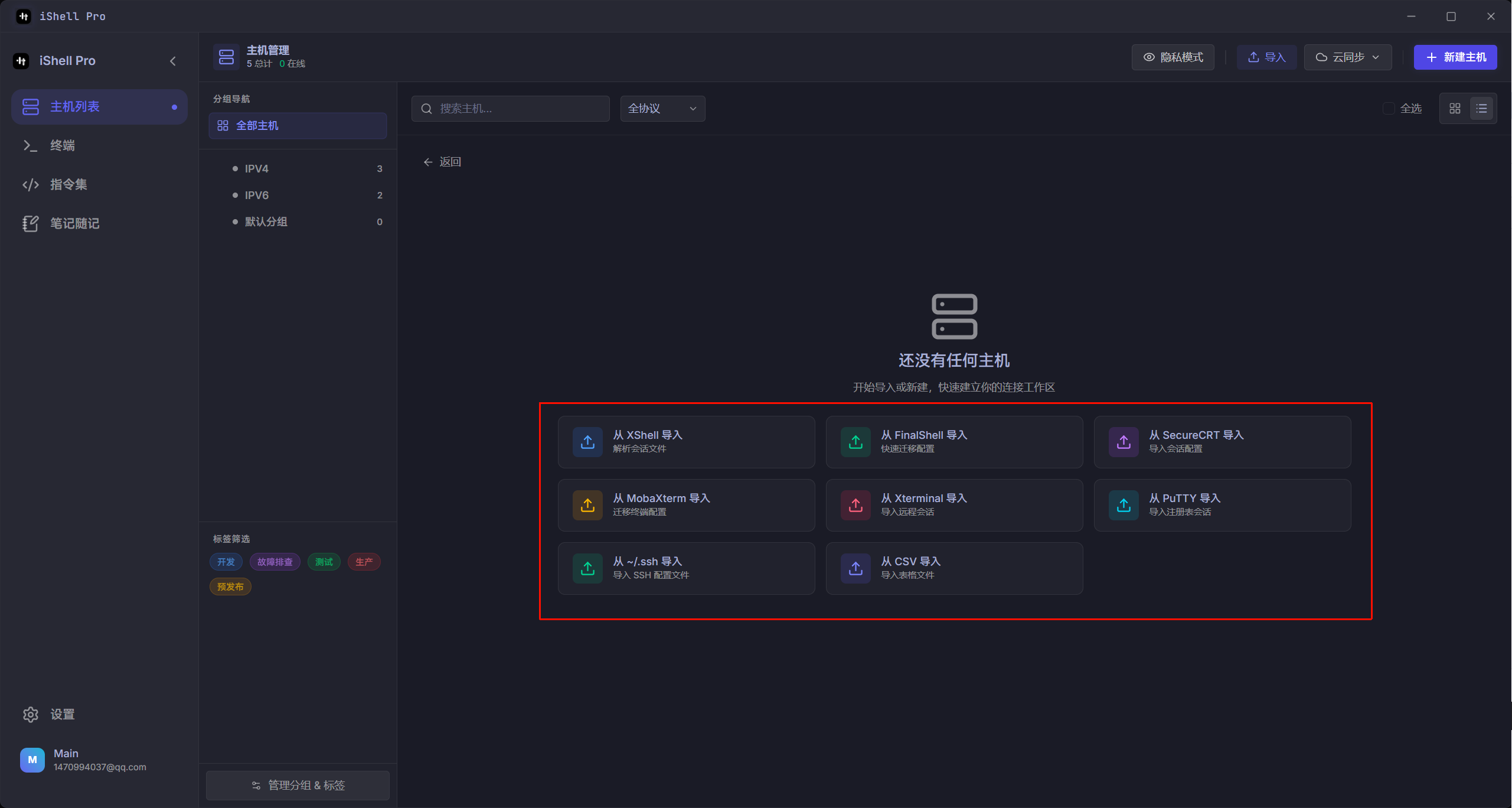Viewport: 1512px width, 808px height.
Task: Click the teal PuTTY upload icon
Action: [1124, 505]
